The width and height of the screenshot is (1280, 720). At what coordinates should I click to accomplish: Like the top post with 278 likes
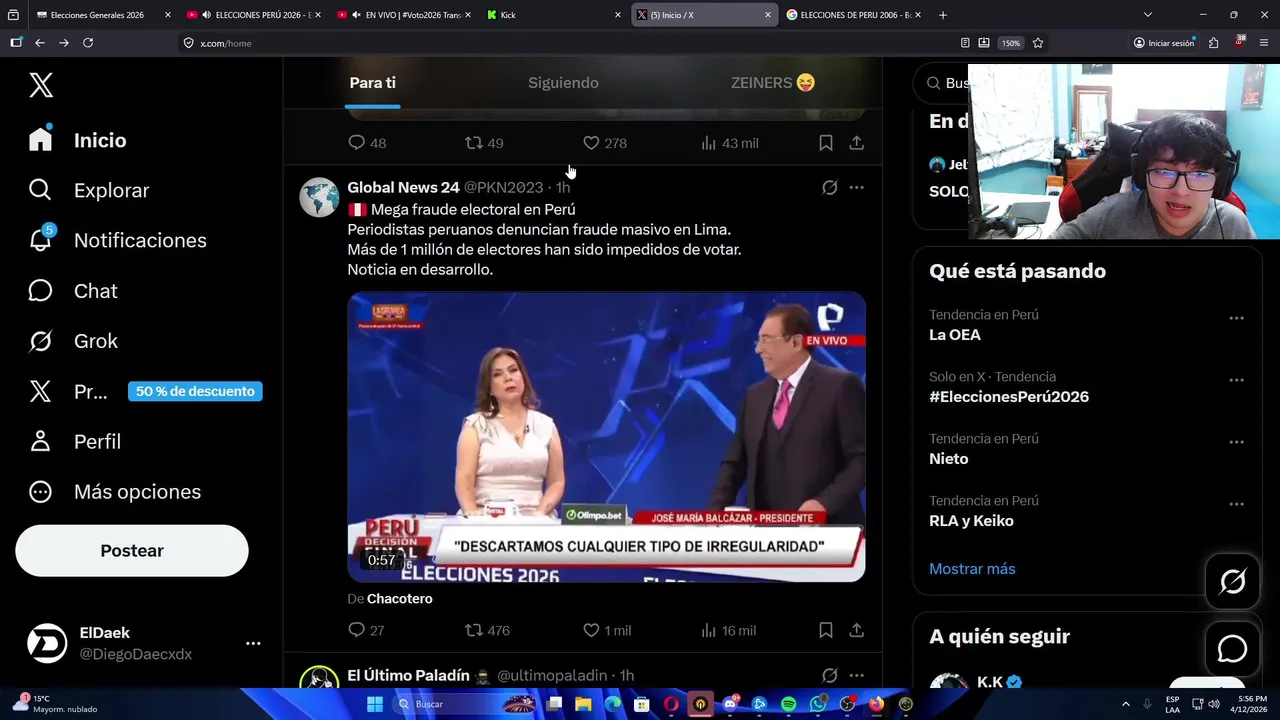pyautogui.click(x=591, y=143)
